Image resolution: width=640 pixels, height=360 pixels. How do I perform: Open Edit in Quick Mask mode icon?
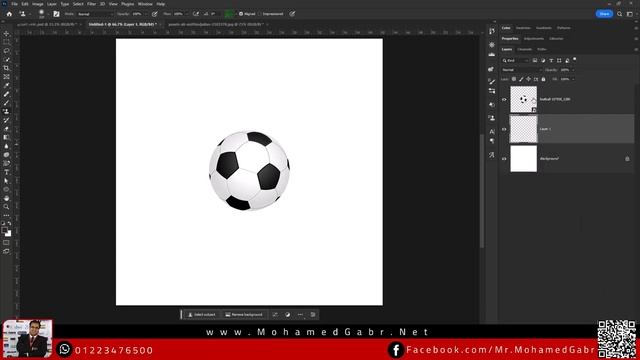(x=6, y=243)
